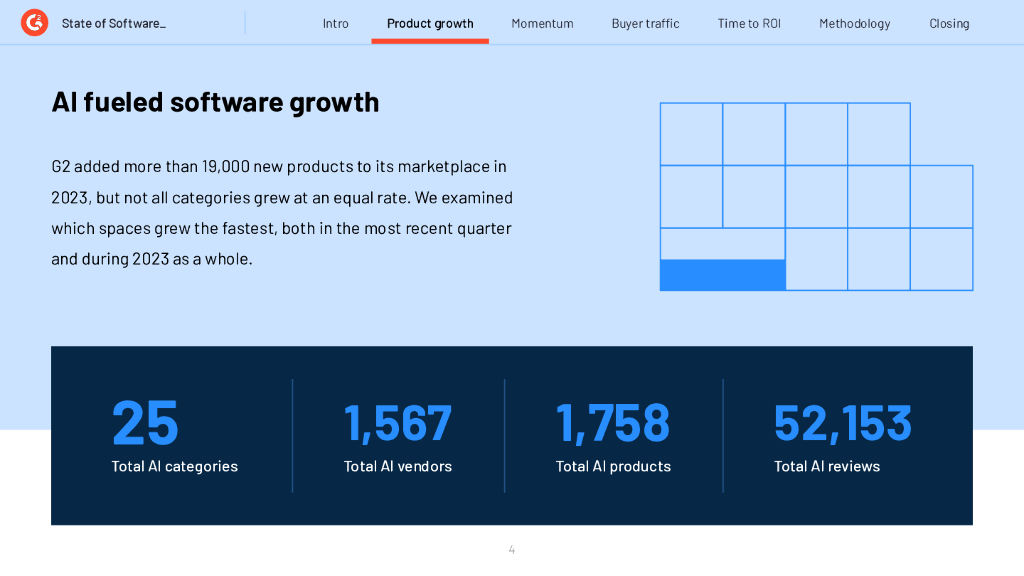This screenshot has width=1024, height=576.
Task: Click the Total AI vendors label
Action: click(398, 466)
